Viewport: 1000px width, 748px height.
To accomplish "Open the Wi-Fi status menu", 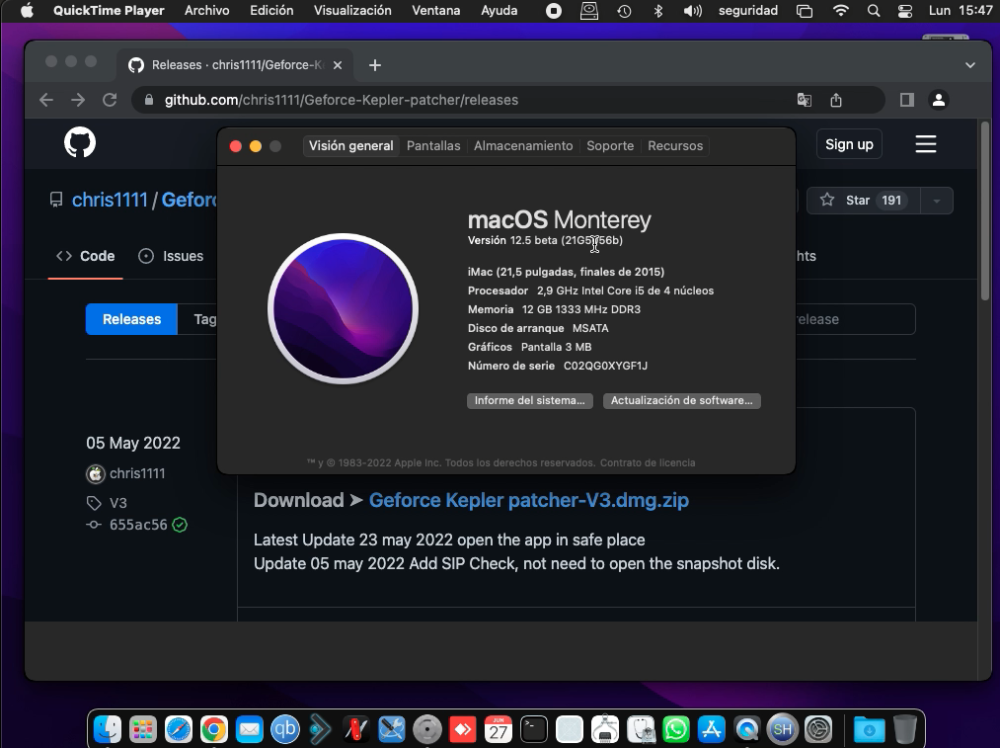I will tap(841, 11).
